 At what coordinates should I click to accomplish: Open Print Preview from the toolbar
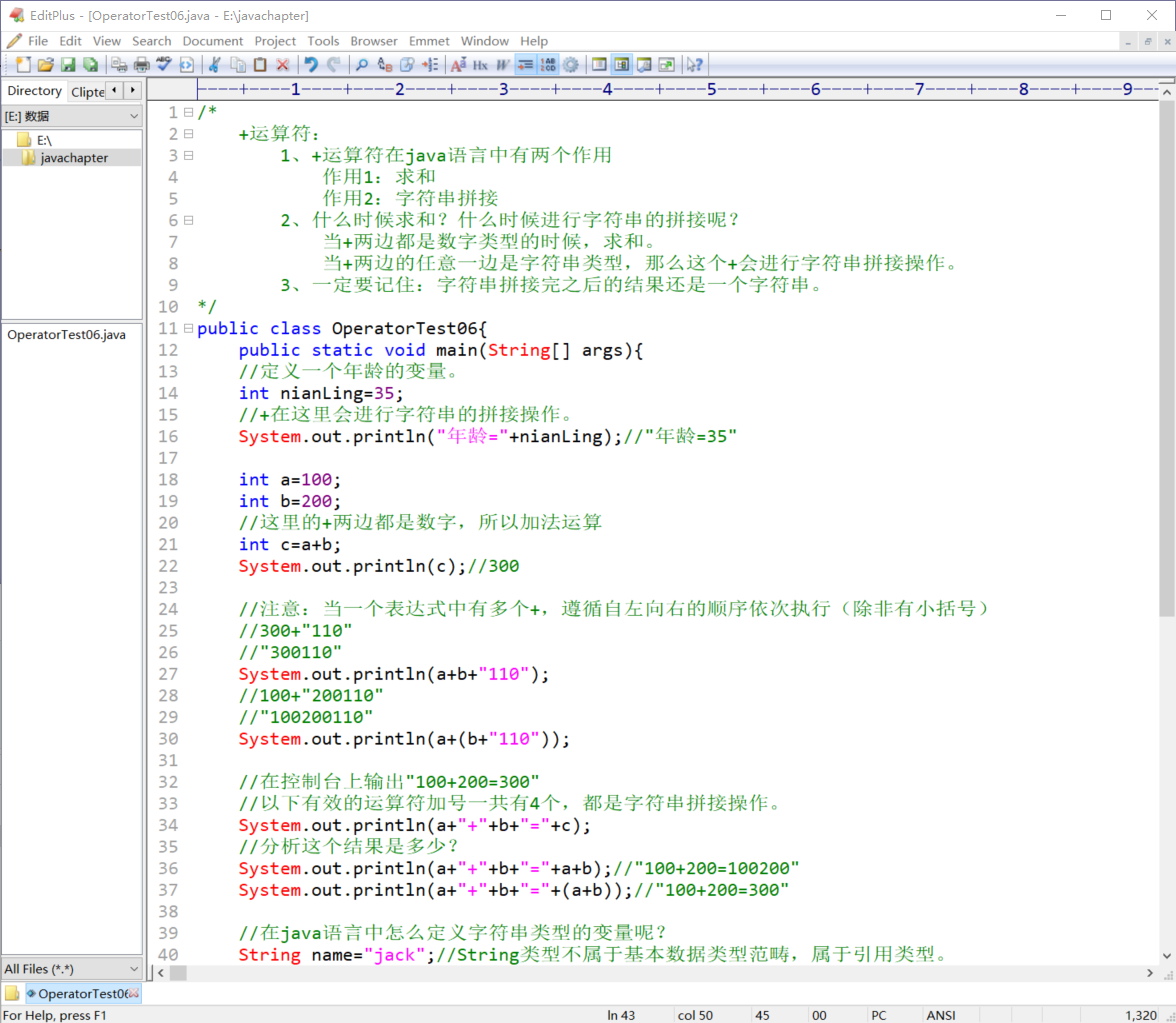point(119,65)
